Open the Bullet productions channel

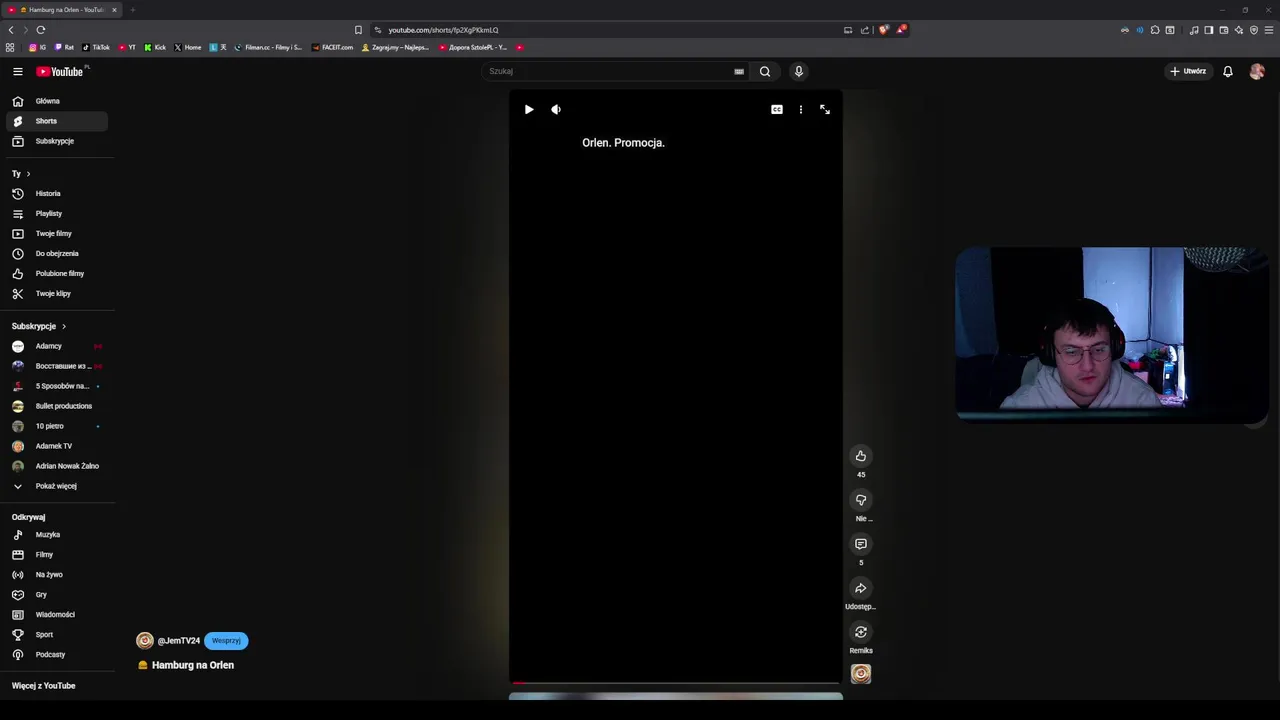56,406
